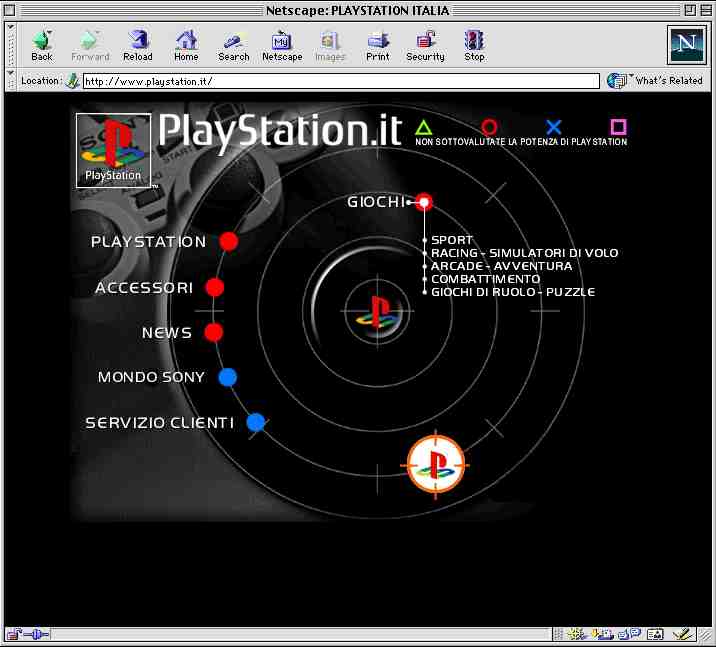The height and width of the screenshot is (647, 716).
Task: Click the Images toolbar button
Action: tap(330, 46)
